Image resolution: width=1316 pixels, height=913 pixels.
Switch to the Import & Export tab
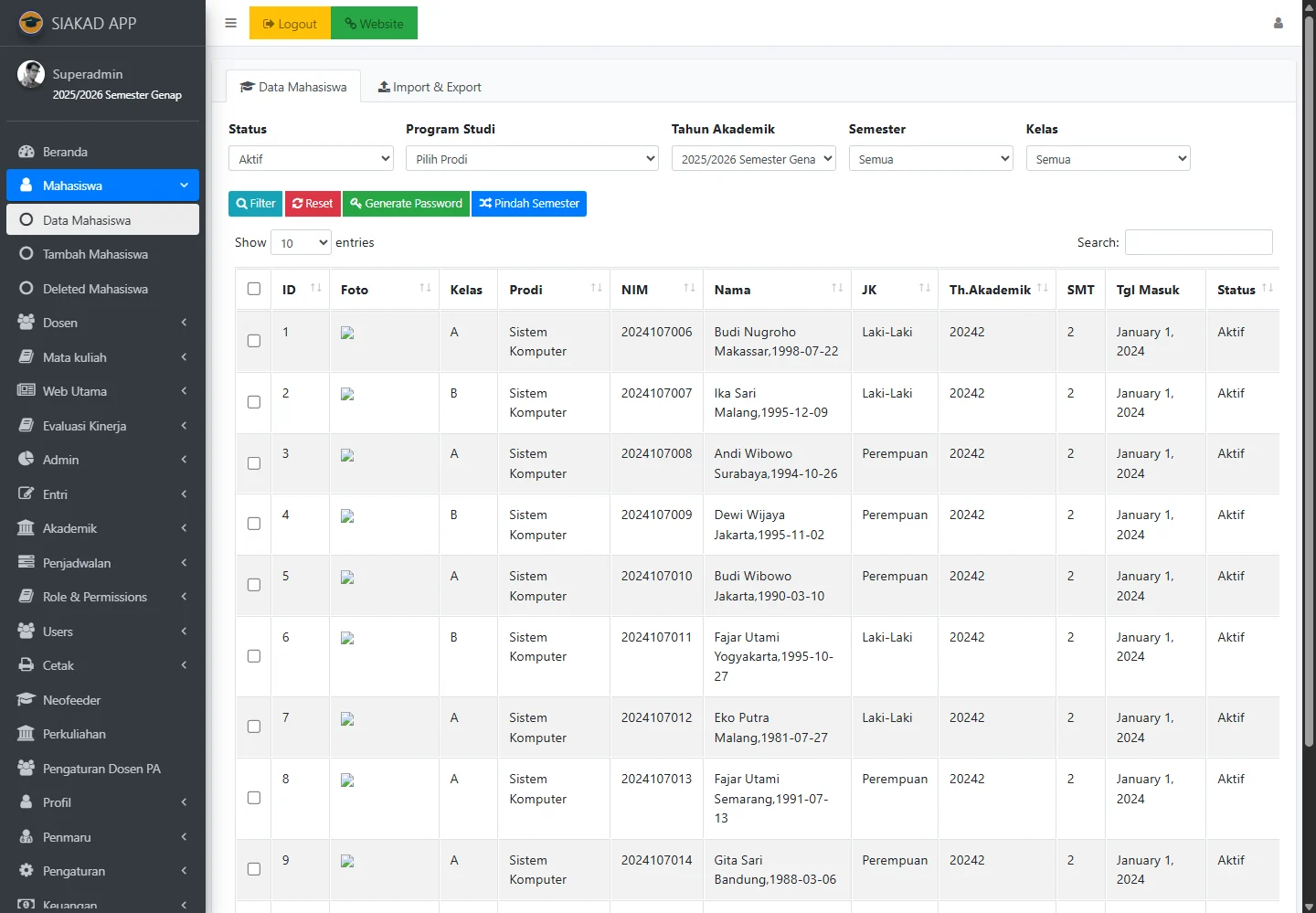coord(430,87)
